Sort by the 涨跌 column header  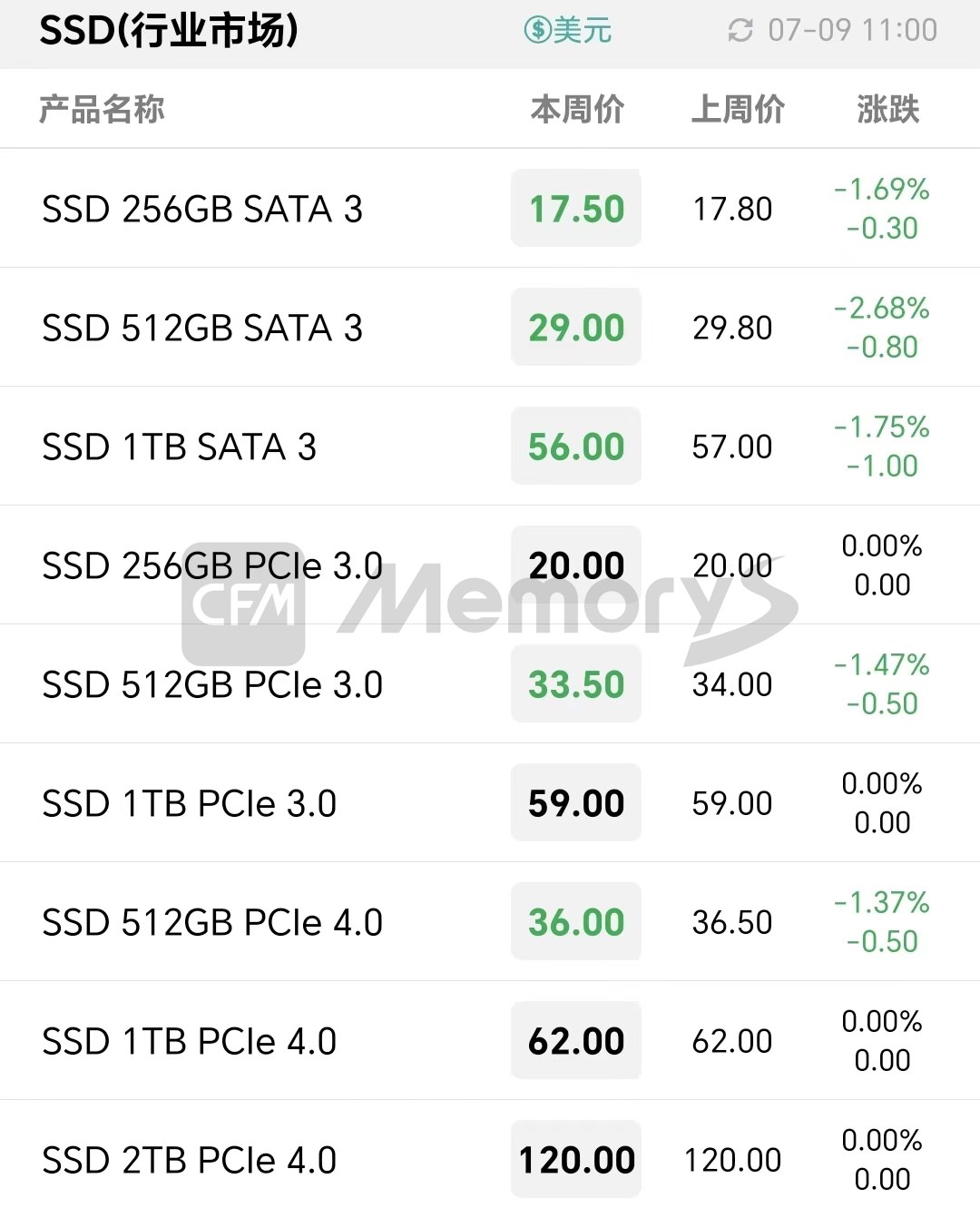887,109
